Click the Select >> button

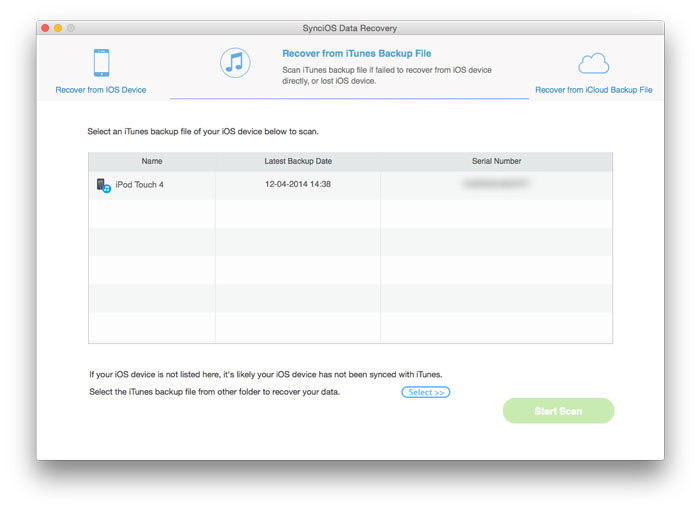click(425, 392)
